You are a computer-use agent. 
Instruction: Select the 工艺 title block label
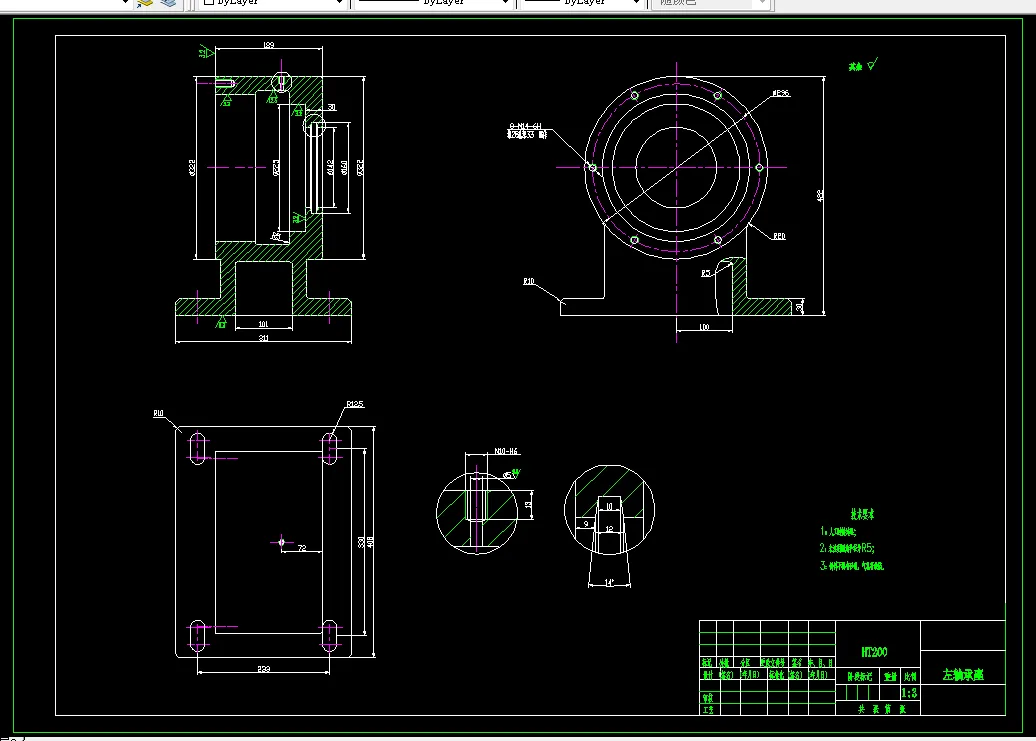pos(708,710)
